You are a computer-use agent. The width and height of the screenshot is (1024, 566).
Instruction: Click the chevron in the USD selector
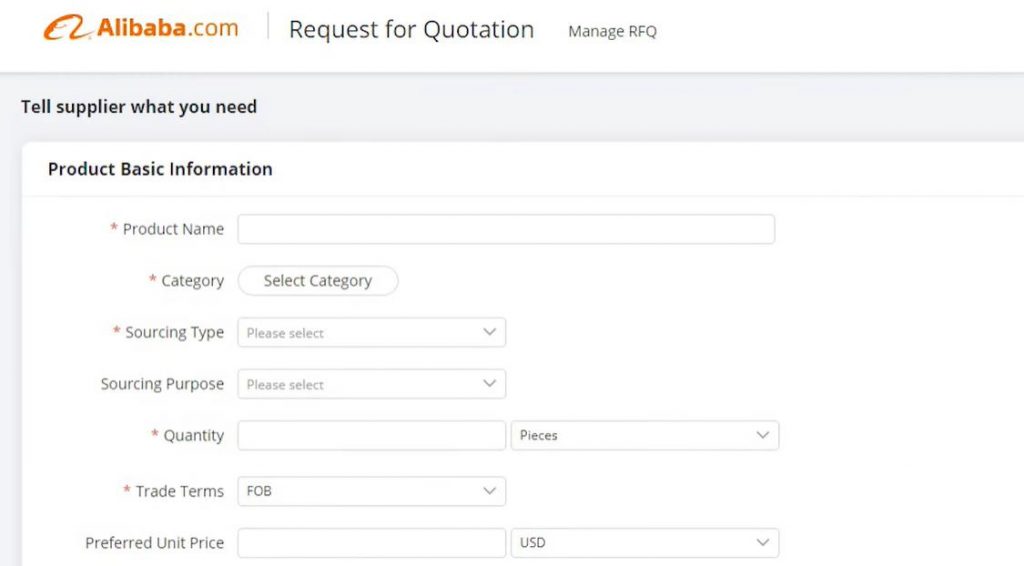[762, 543]
